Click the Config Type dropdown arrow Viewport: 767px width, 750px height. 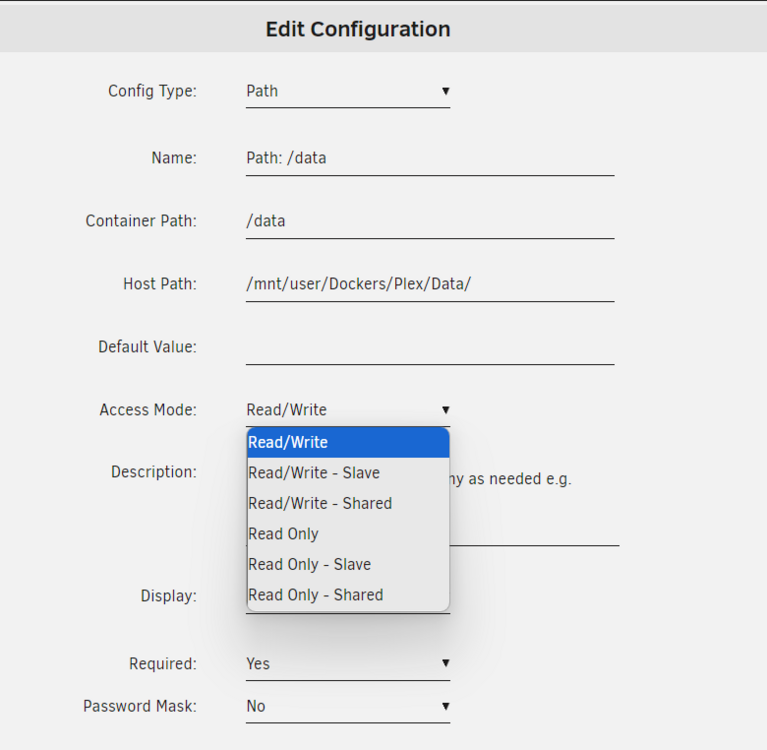coord(445,91)
